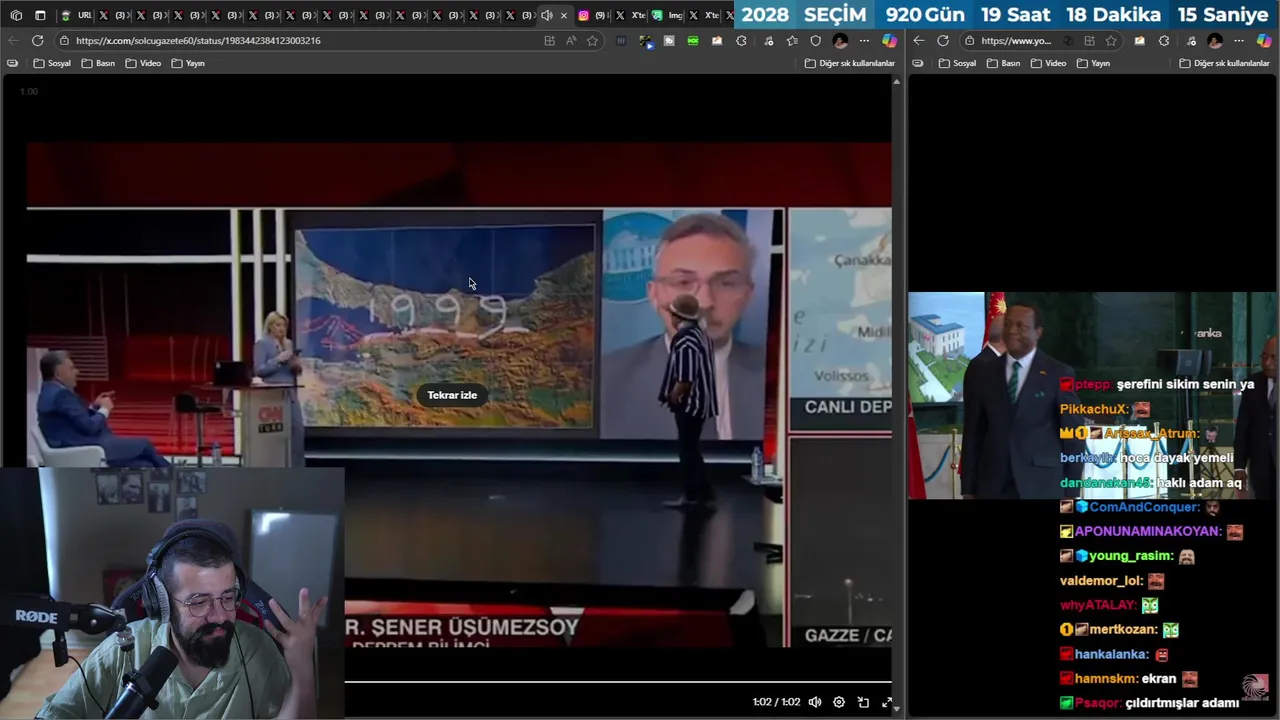Close the active audio-playing tab

pos(563,15)
